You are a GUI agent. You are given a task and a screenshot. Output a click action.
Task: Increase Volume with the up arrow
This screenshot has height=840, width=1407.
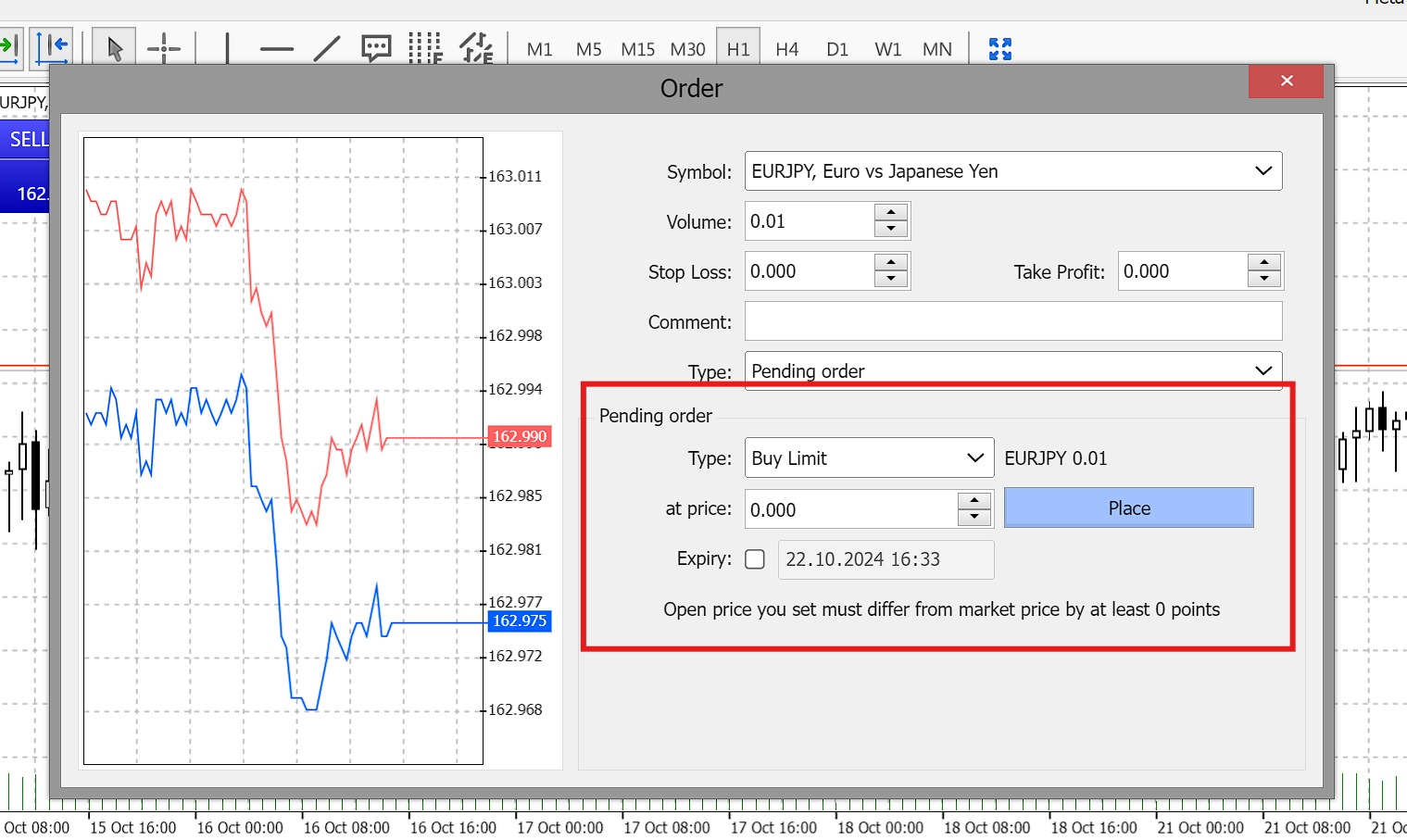click(x=891, y=213)
